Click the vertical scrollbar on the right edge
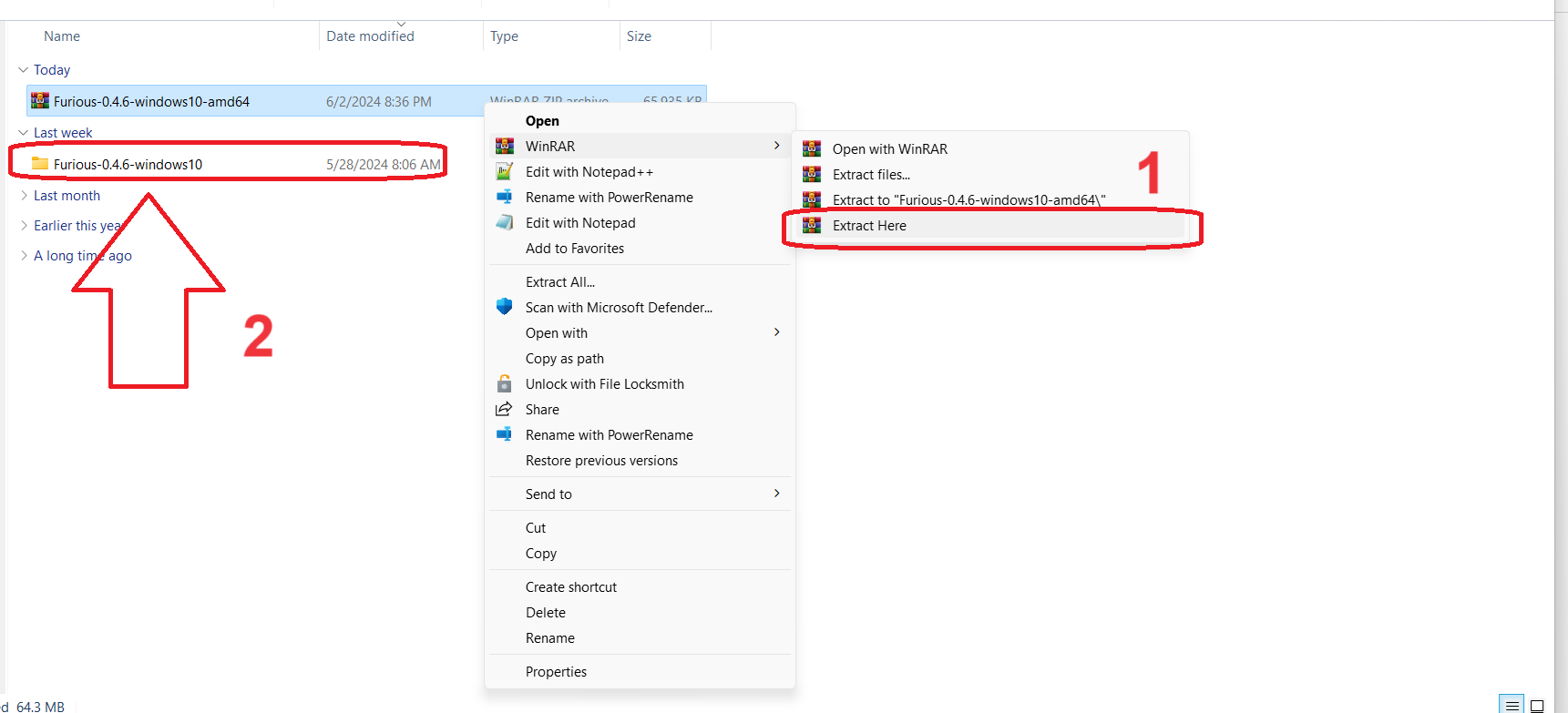The height and width of the screenshot is (713, 1568). (x=1561, y=355)
